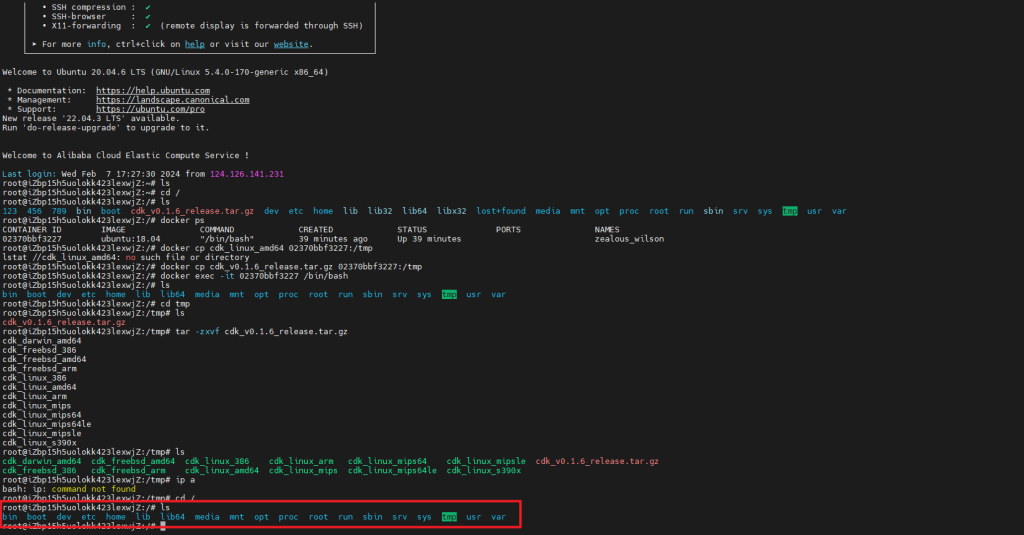Select the "do-release-upgrade" hint line

pyautogui.click(x=106, y=127)
